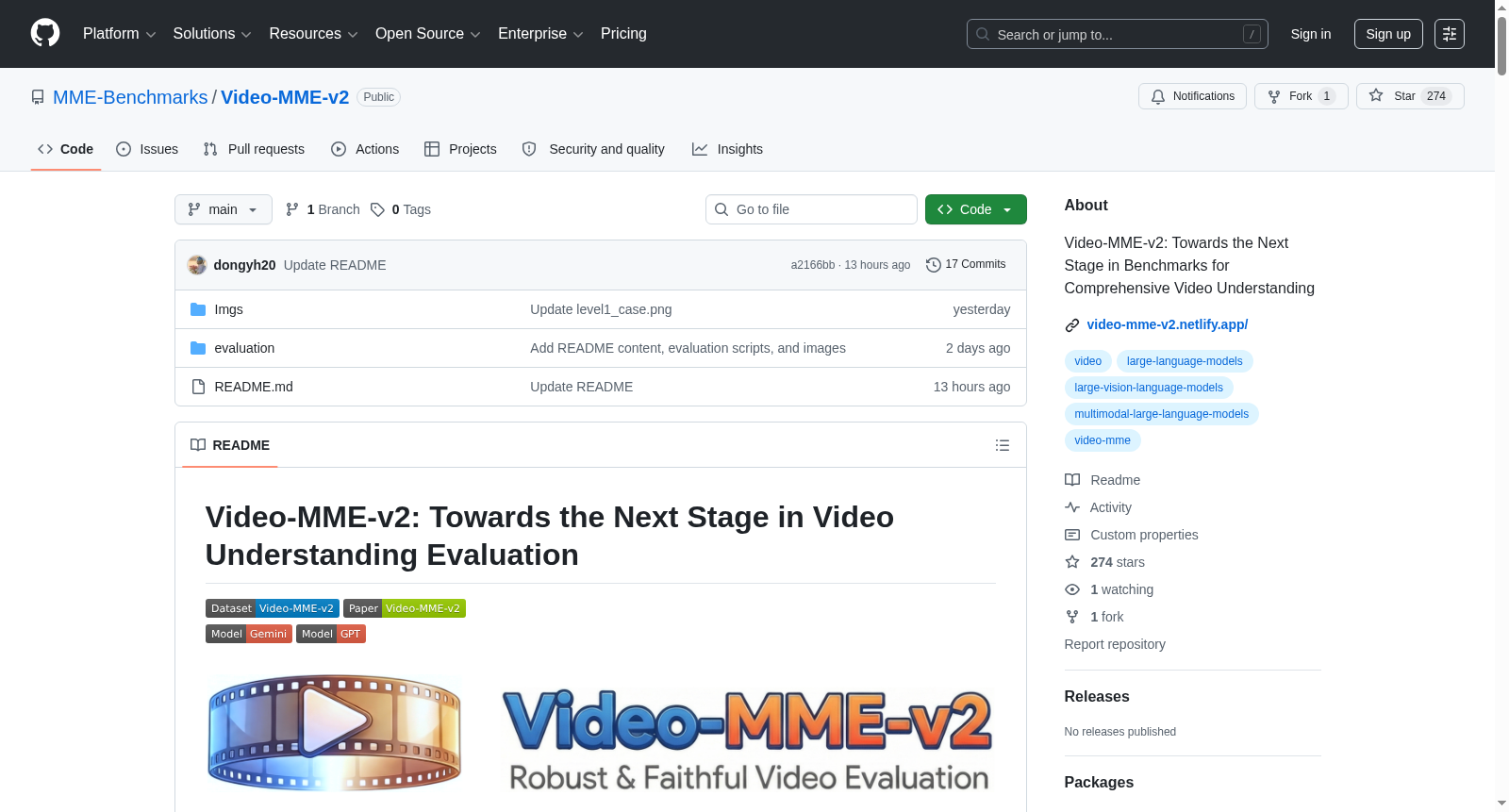1509x812 pixels.
Task: Switch to the Actions tab
Action: click(365, 149)
